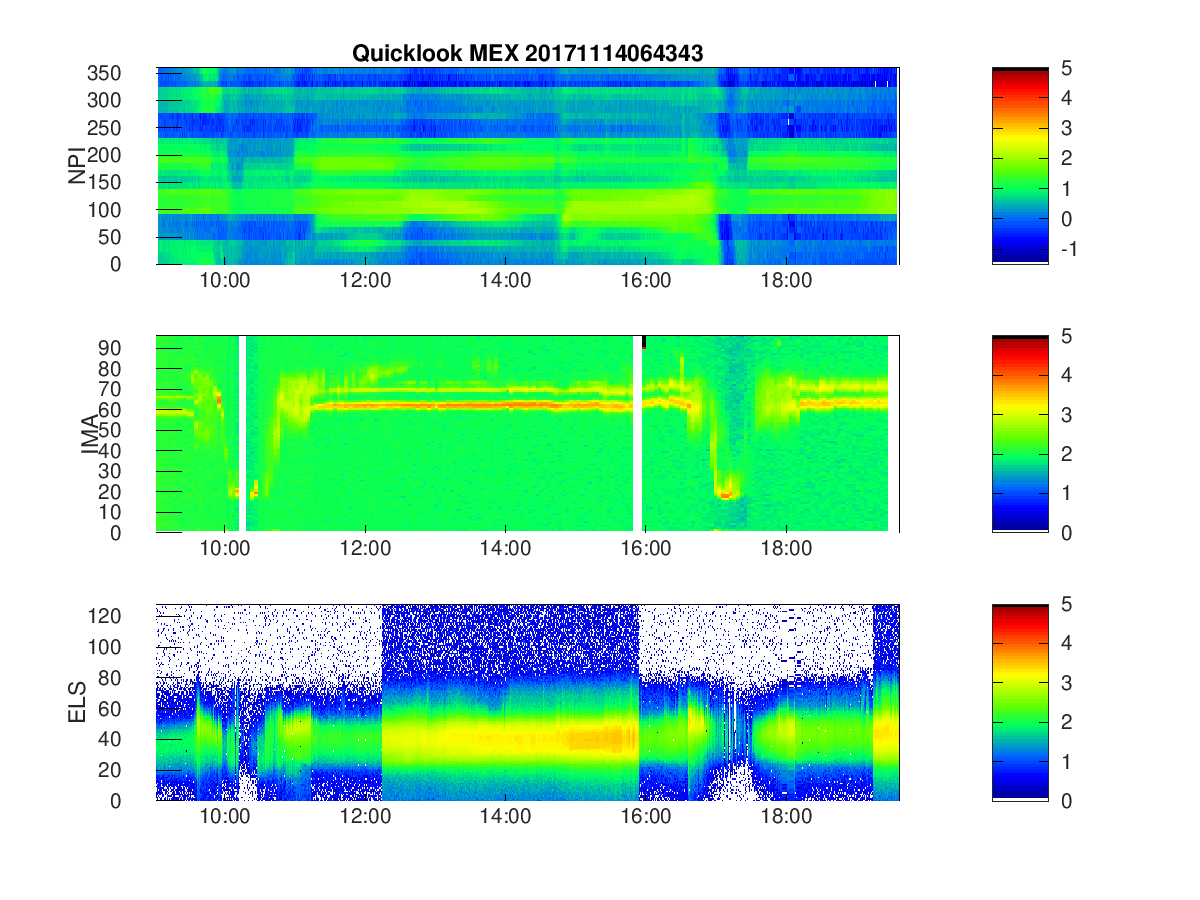1200x900 pixels.
Task: Click the 3 label on IMA colorbar
Action: tap(1065, 414)
